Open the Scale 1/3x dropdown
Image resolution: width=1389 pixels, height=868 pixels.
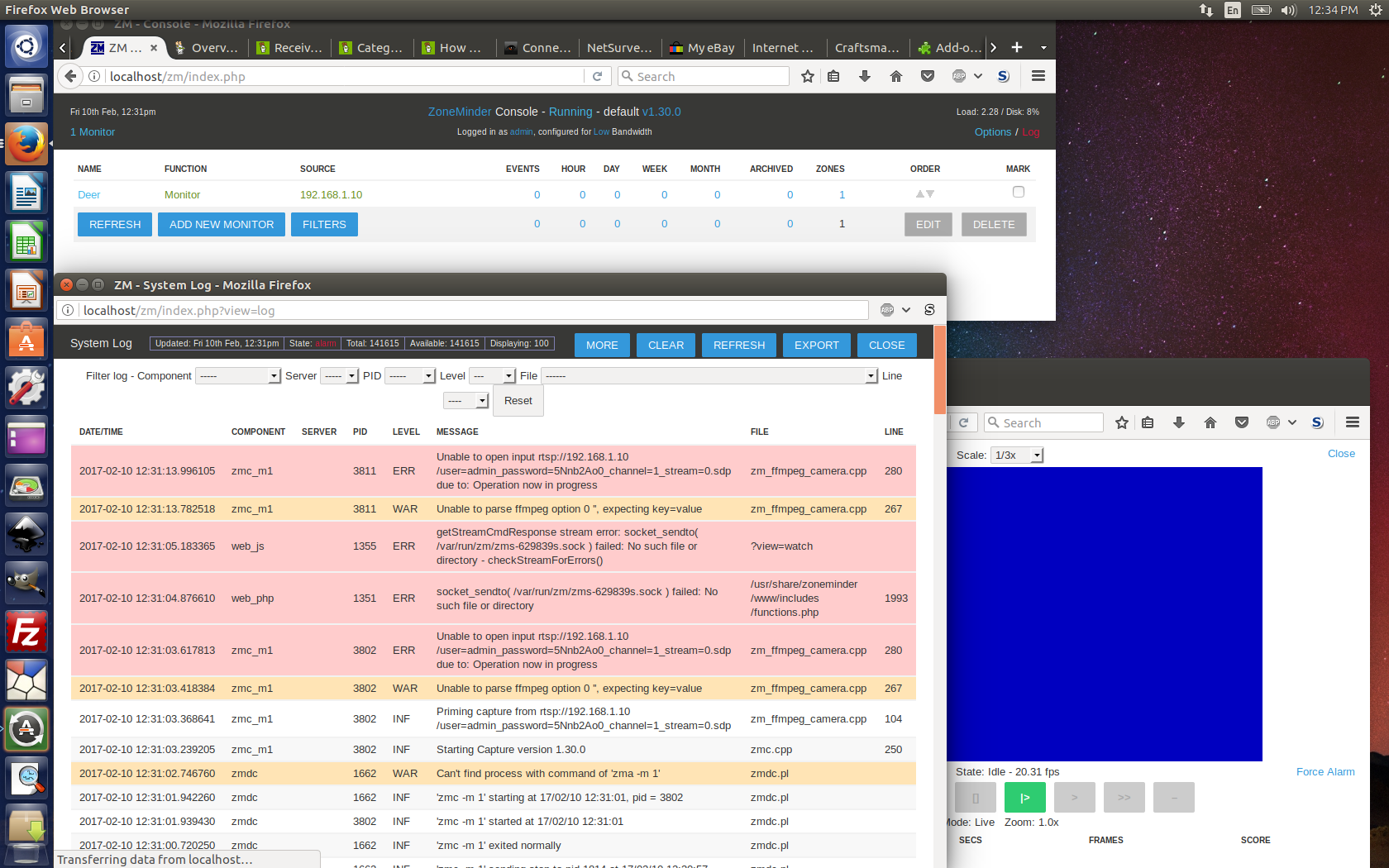[1017, 455]
